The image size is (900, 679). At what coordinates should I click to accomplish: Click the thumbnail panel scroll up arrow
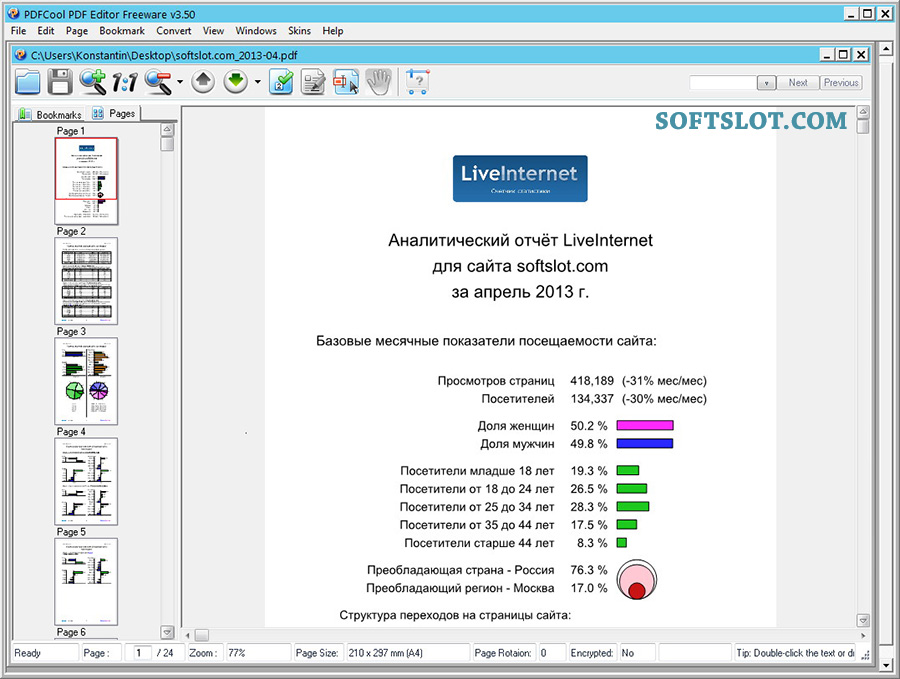tap(167, 129)
